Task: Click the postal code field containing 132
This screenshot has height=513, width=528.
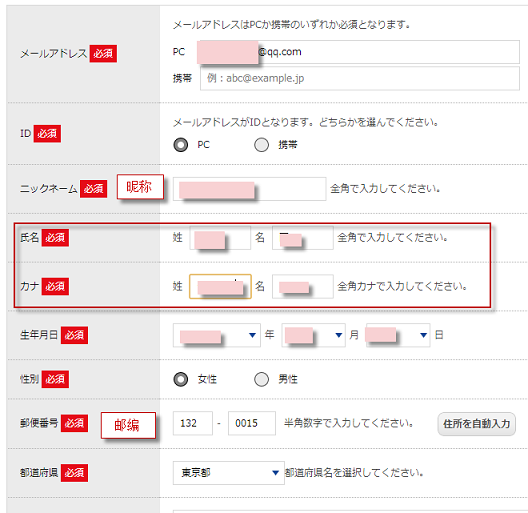Action: [193, 423]
